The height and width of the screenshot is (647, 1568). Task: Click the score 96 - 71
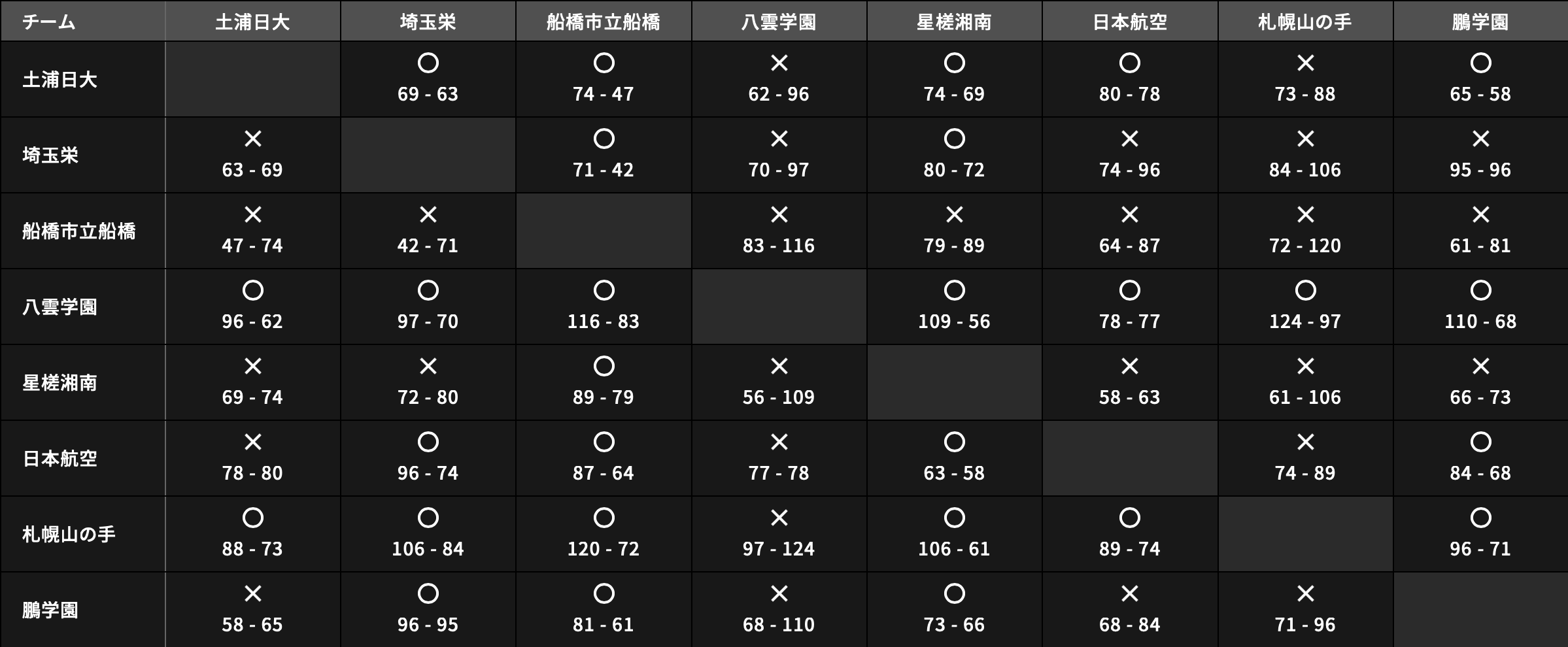coord(1480,549)
